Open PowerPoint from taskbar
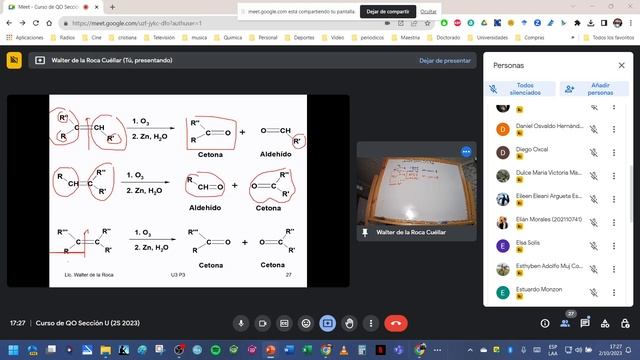640x360 pixels. click(270, 350)
